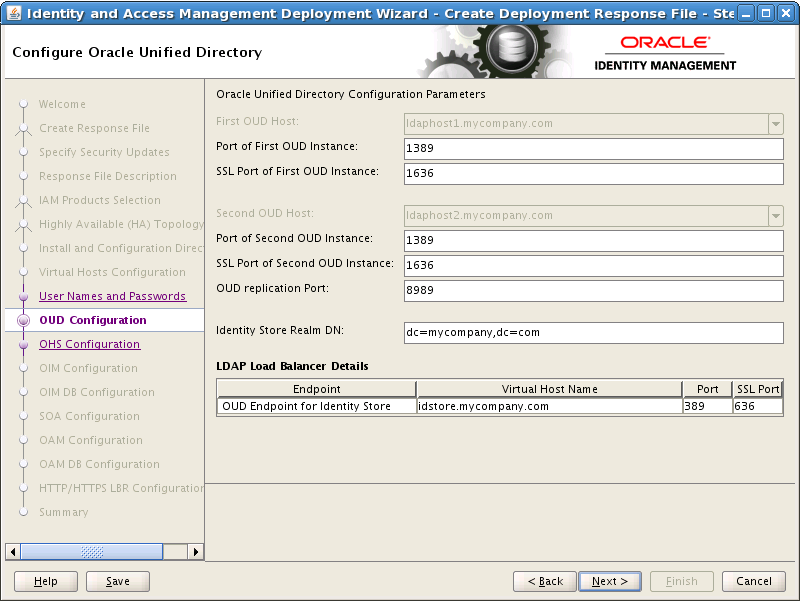Click the sidebar horizontal scrollbar thumb
800x601 pixels.
click(92, 552)
